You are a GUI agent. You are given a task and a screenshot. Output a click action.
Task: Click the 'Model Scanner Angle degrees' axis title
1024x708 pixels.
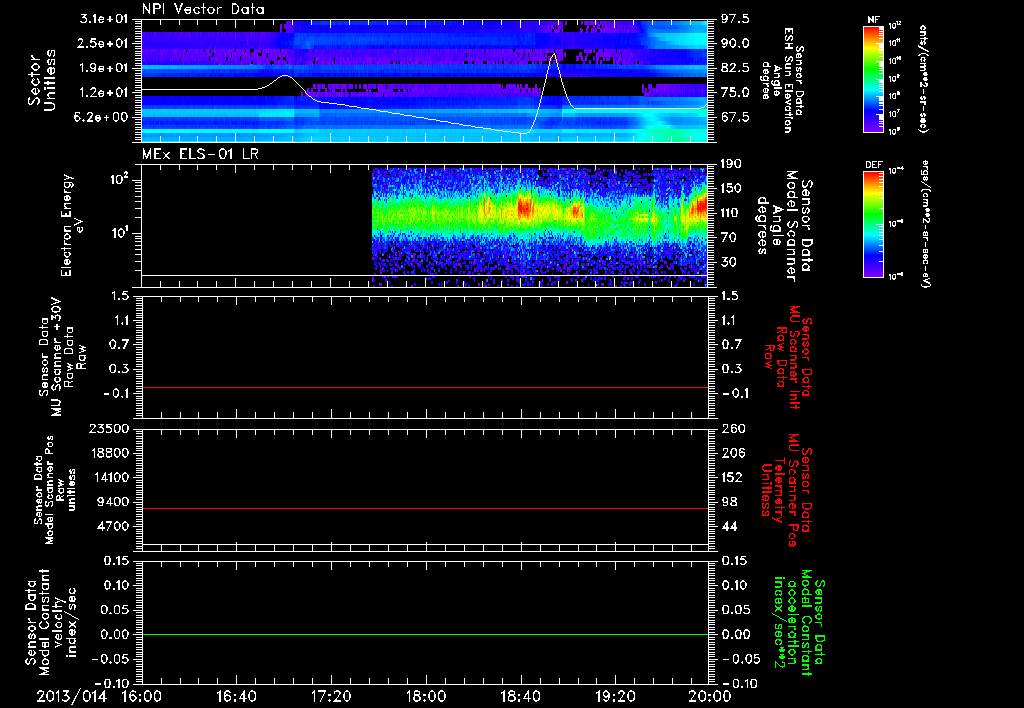[x=785, y=225]
